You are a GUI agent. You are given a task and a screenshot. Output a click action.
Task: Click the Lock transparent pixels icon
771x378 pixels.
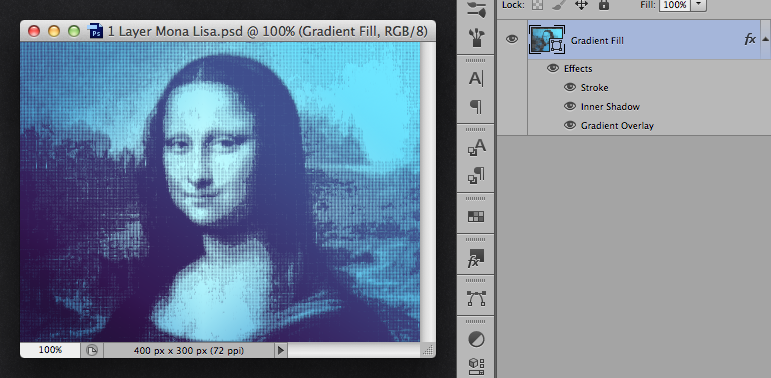point(537,5)
